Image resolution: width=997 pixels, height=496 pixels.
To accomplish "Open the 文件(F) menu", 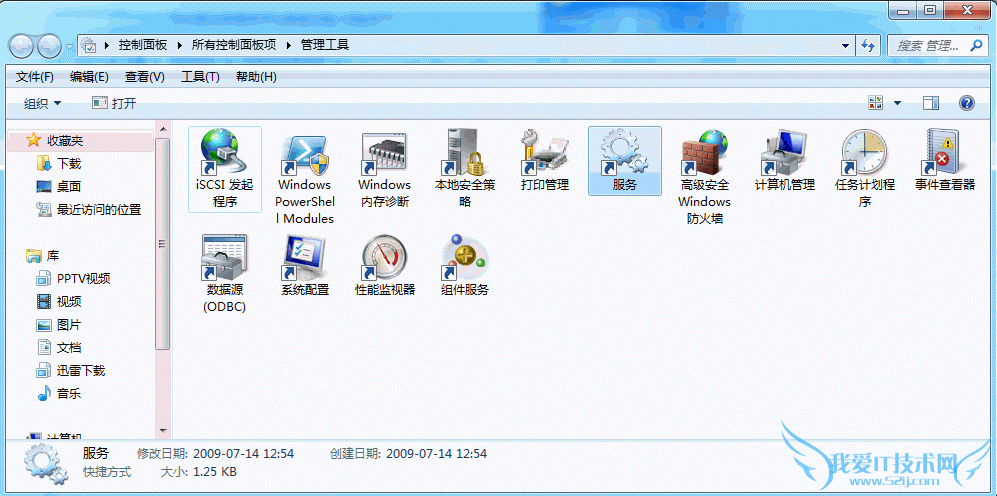I will [x=34, y=77].
